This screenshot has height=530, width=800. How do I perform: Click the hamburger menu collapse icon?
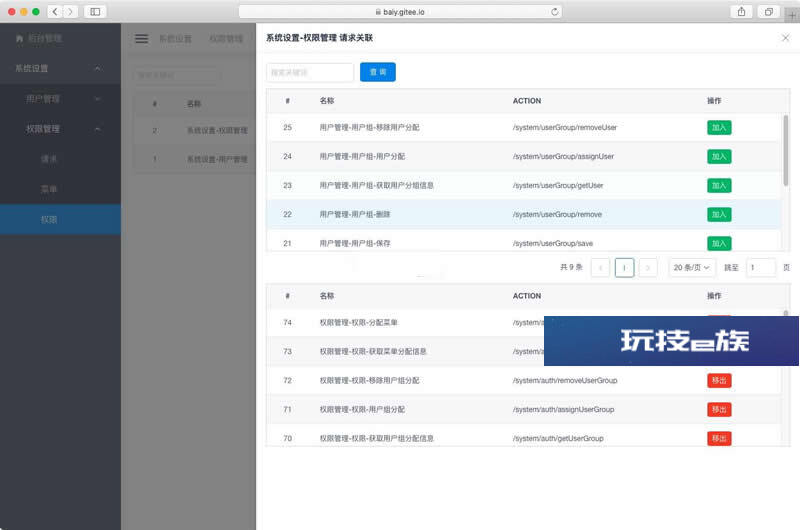tap(141, 39)
